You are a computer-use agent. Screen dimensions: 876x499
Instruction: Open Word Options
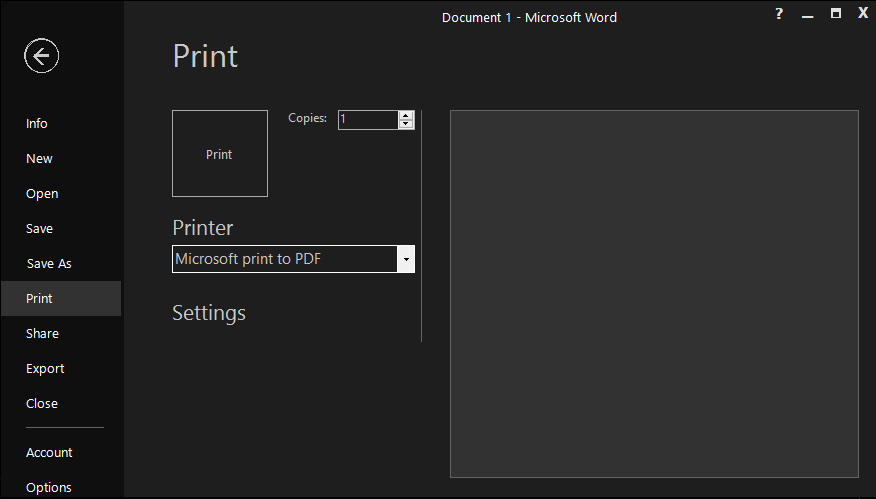pyautogui.click(x=49, y=488)
